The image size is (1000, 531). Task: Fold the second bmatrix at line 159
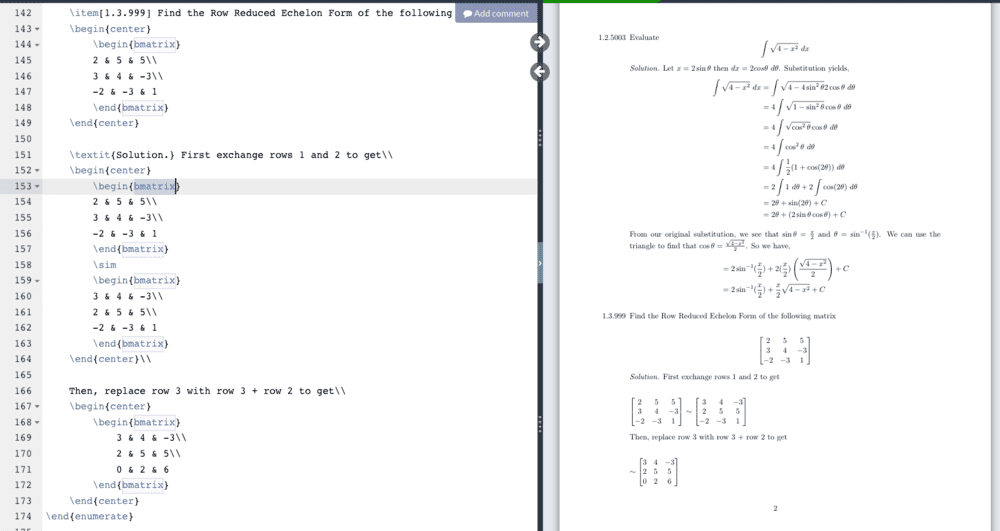click(37, 281)
